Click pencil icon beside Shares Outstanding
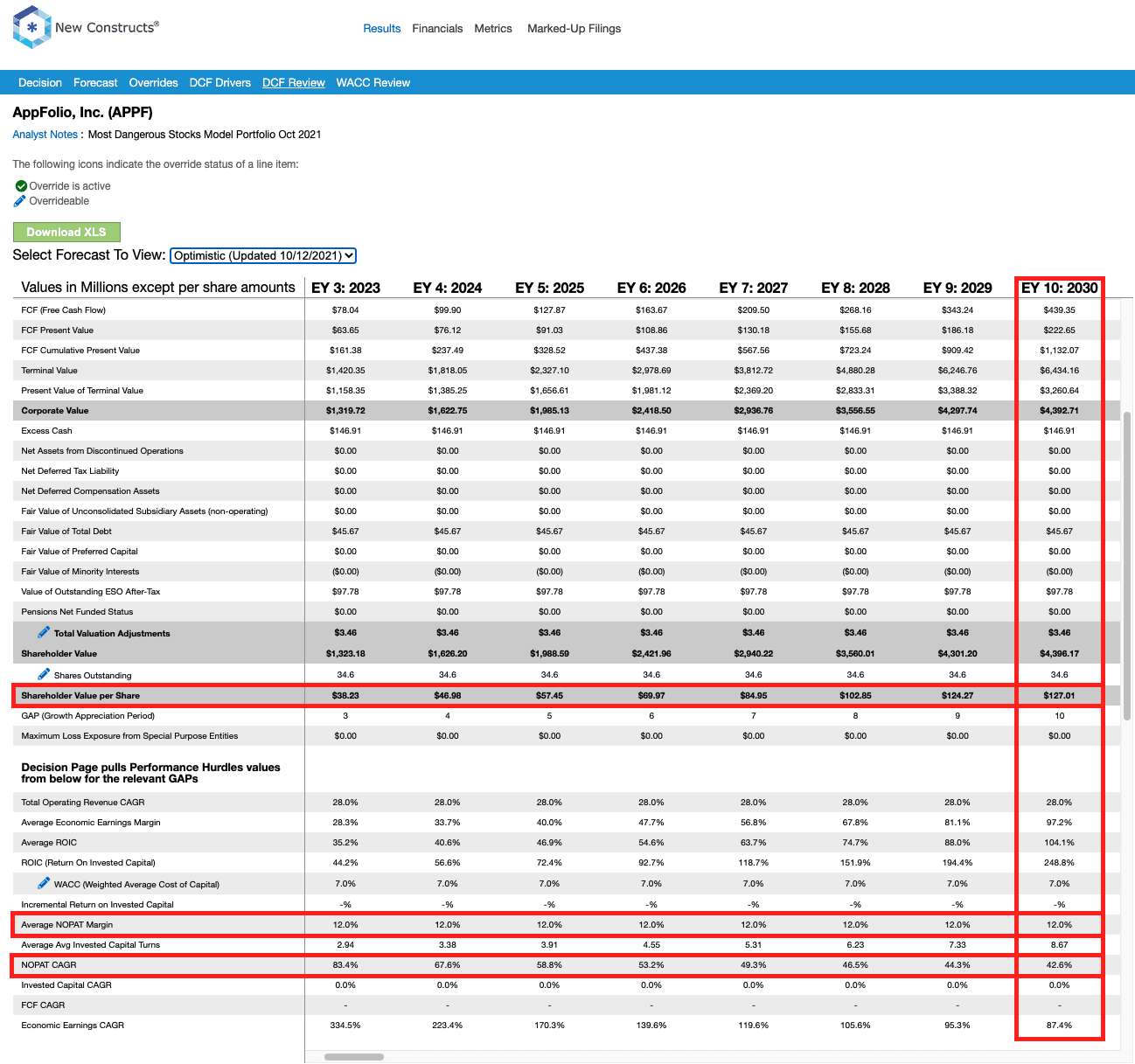 point(44,674)
